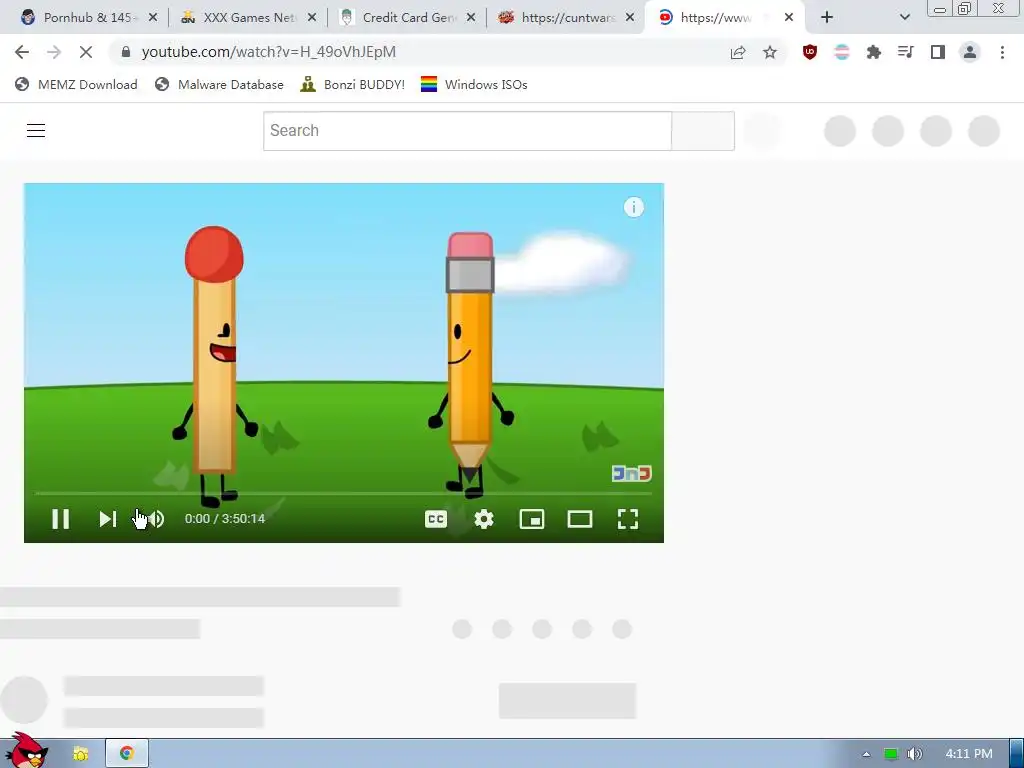Close the XXX Games Net tab
Viewport: 1024px width, 768px height.
click(312, 18)
